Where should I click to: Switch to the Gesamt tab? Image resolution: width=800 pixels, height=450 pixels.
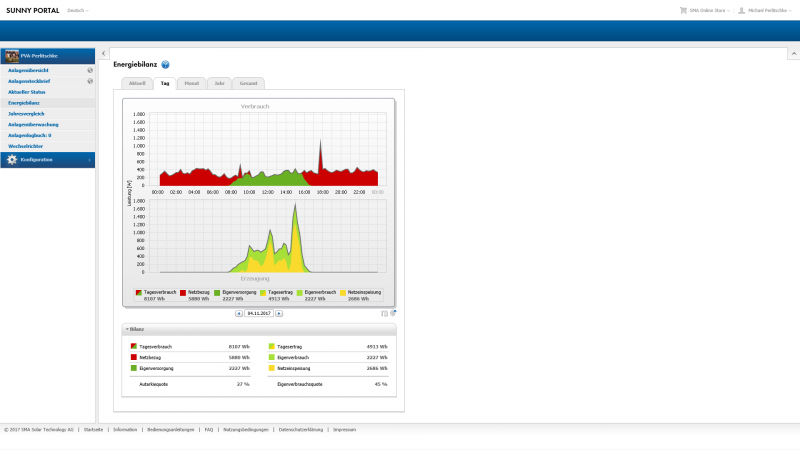[x=248, y=83]
